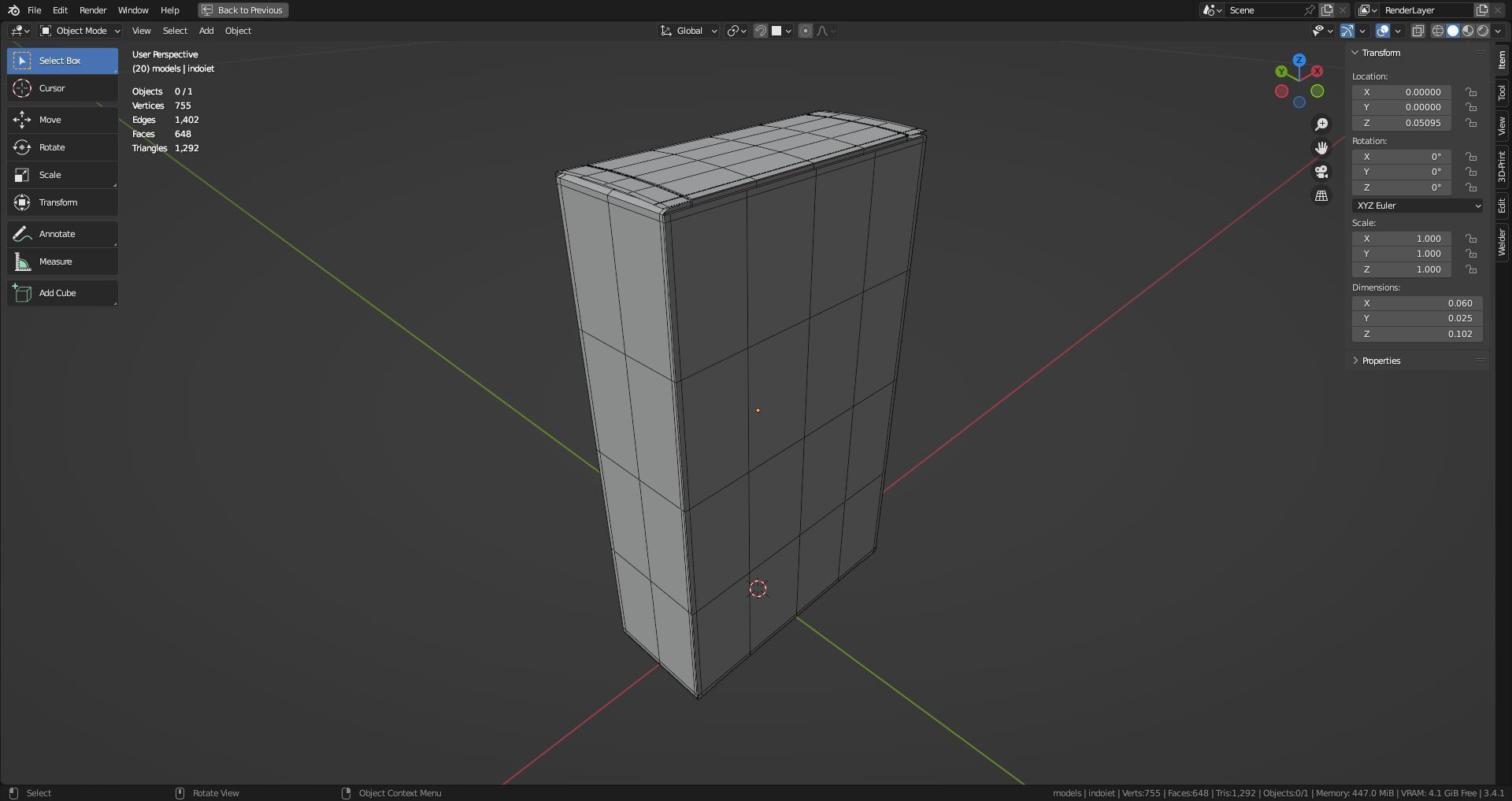Open the overlays options dropdown arrow
The width and height of the screenshot is (1512, 801).
point(1398,31)
